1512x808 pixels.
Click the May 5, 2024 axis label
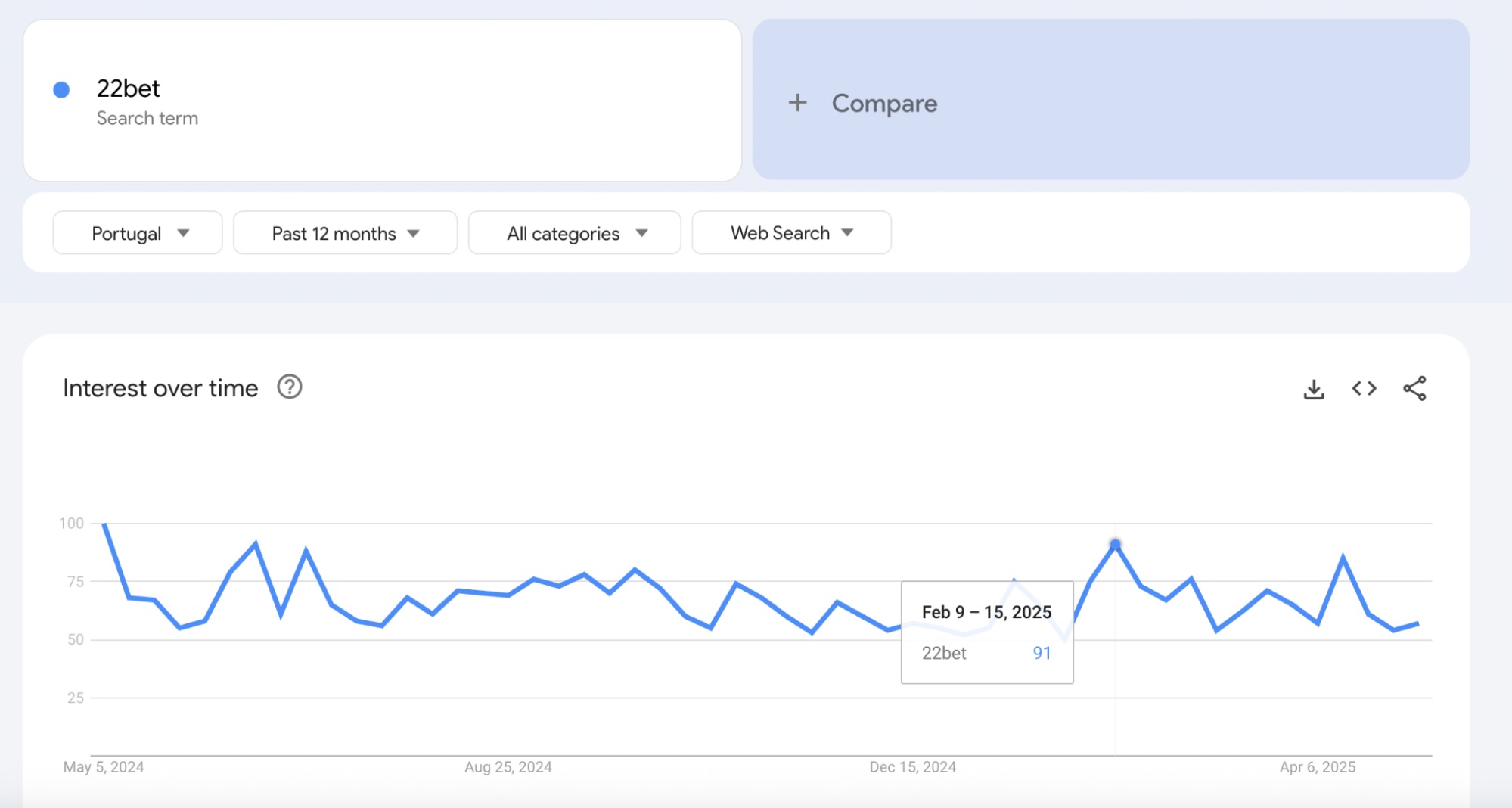click(x=104, y=767)
